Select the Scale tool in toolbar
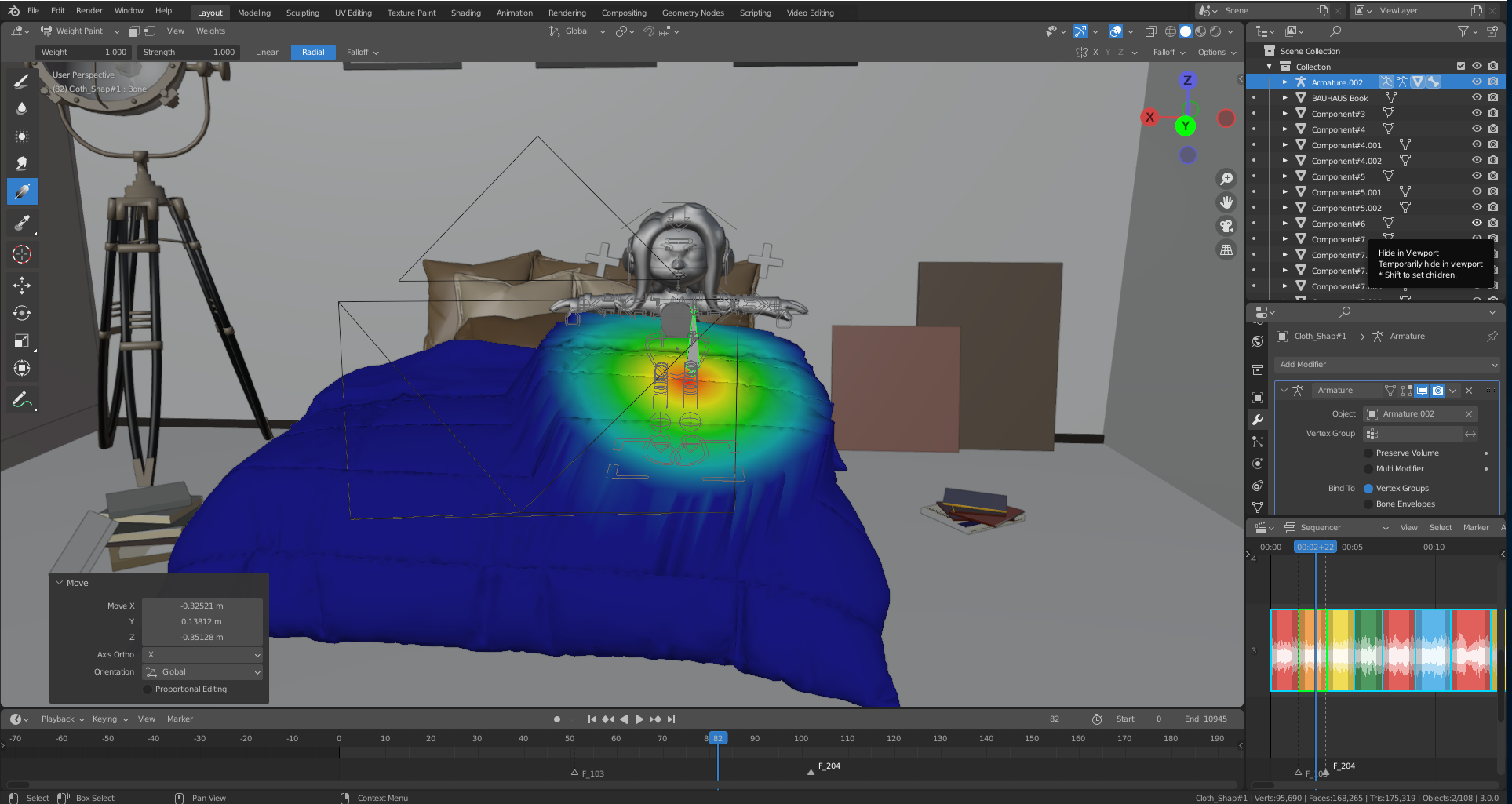This screenshot has height=804, width=1512. click(22, 340)
